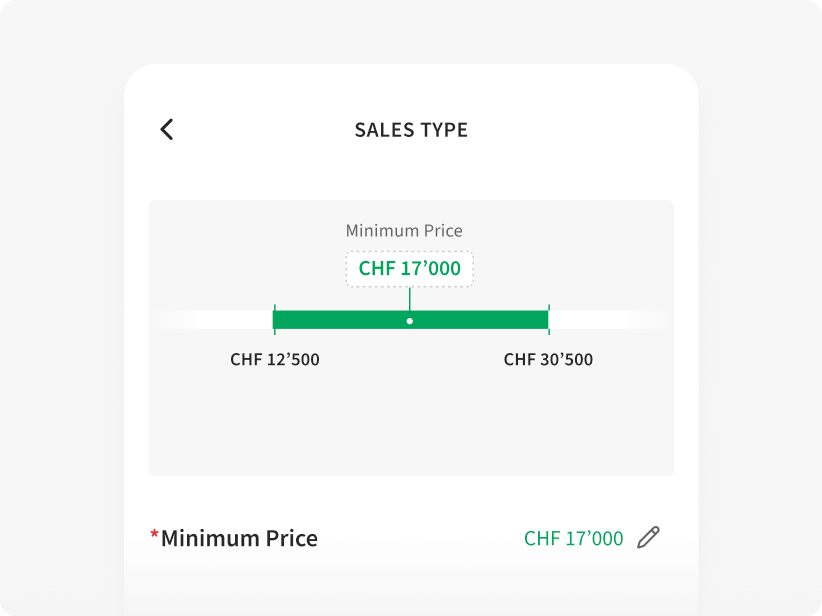
Task: Select the Minimum Price label above the slider
Action: [x=404, y=230]
